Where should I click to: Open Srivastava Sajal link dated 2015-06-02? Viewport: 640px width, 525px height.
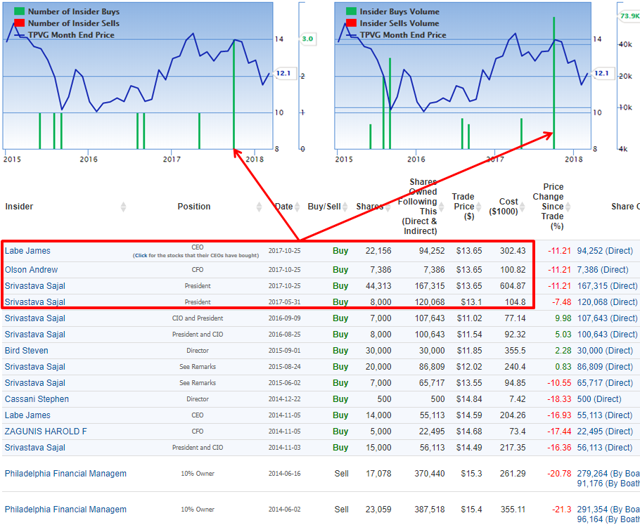35,383
